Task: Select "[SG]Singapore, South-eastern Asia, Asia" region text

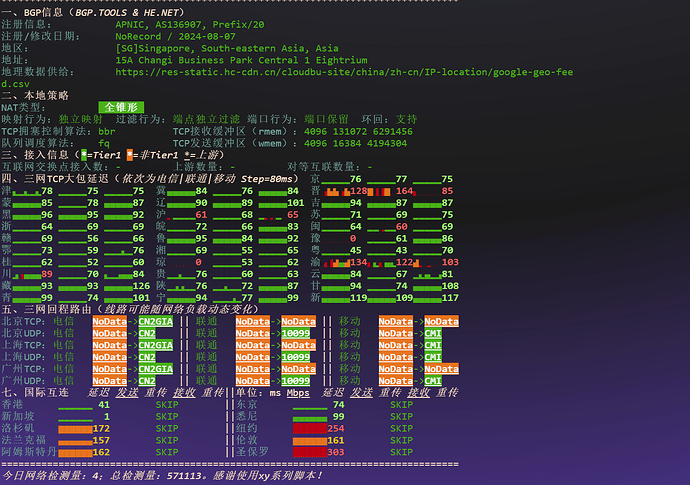Action: click(227, 48)
